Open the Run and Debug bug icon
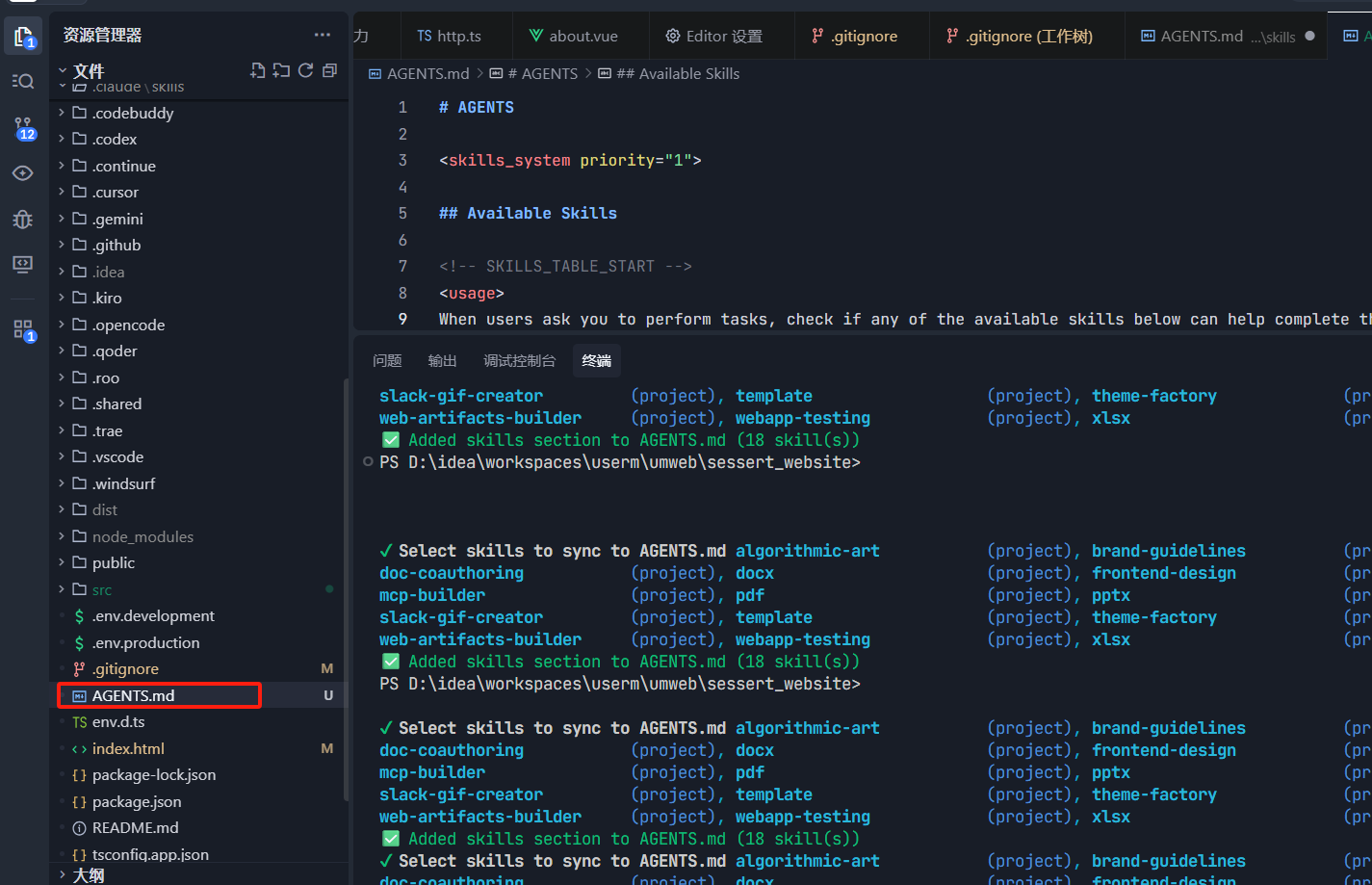Screen dimensions: 1372x885 pyautogui.click(x=23, y=220)
